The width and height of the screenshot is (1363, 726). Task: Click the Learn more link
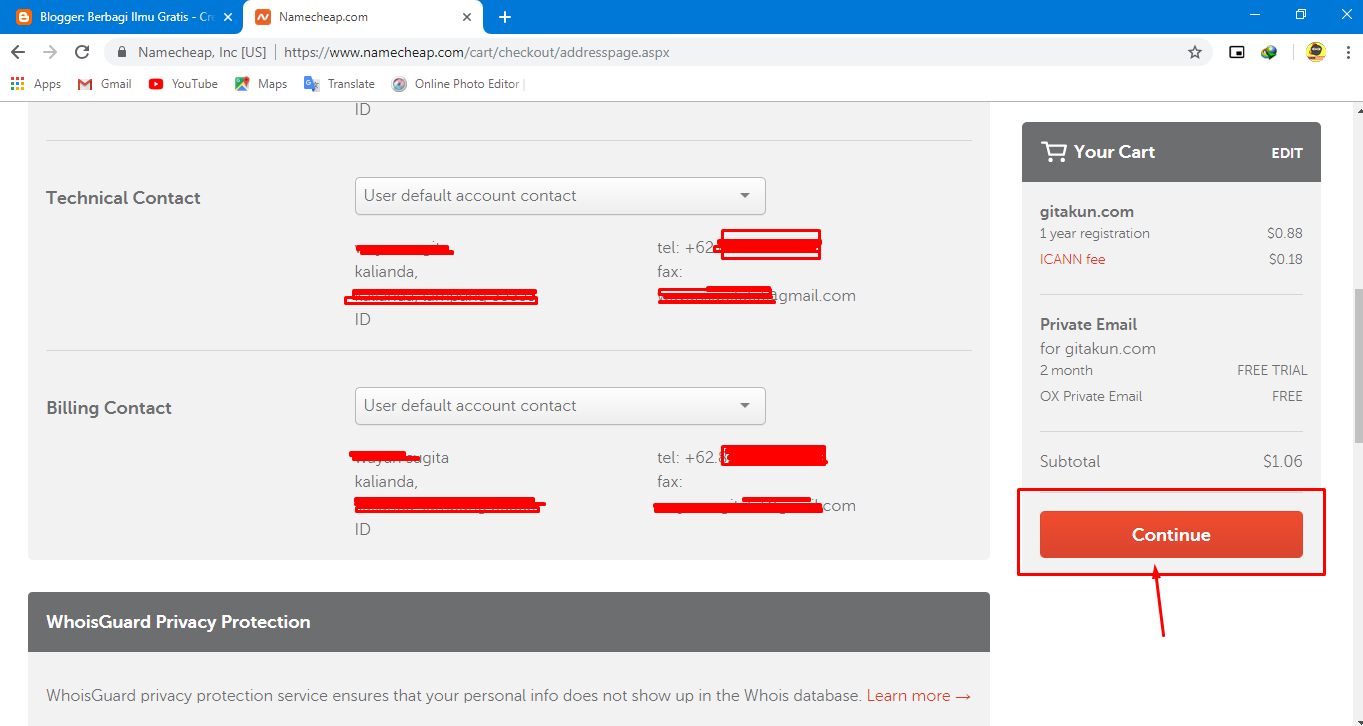(918, 695)
